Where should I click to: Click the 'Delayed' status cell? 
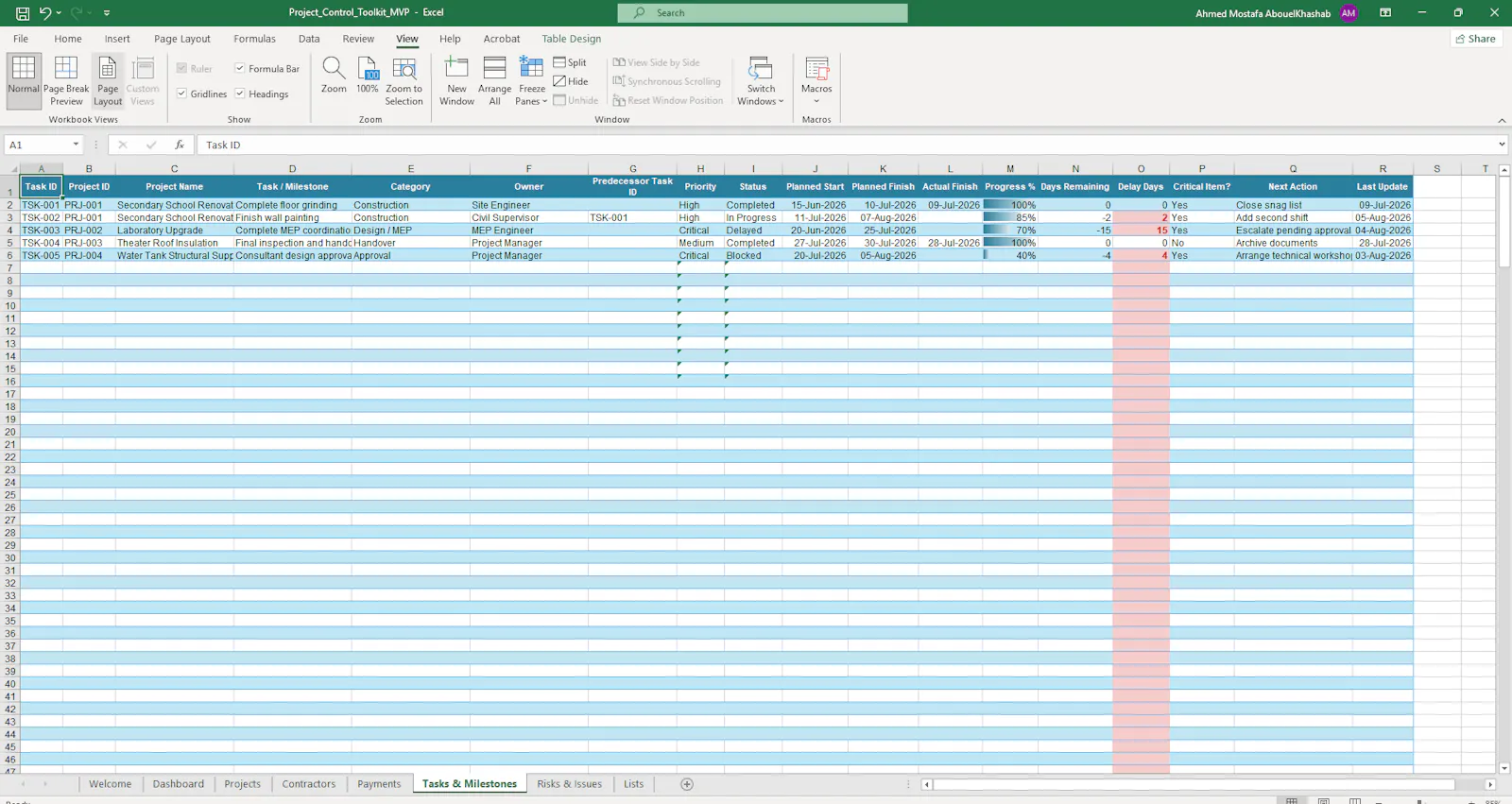click(753, 231)
